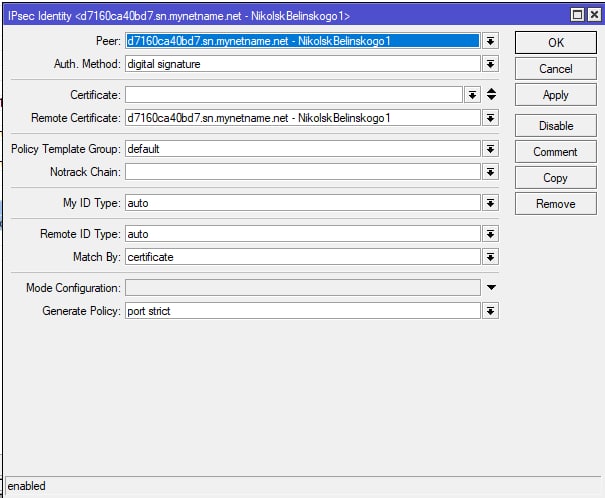Open the Remote ID Type dropdown

pos(490,234)
